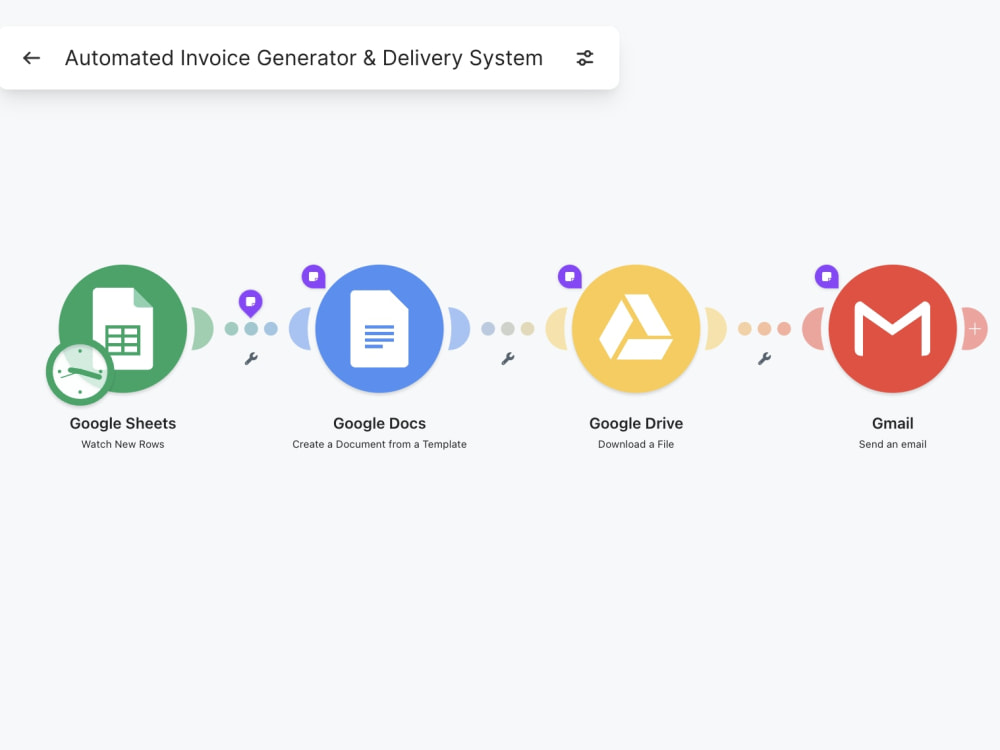1000x750 pixels.
Task: Click 'Send an email' text
Action: (892, 445)
